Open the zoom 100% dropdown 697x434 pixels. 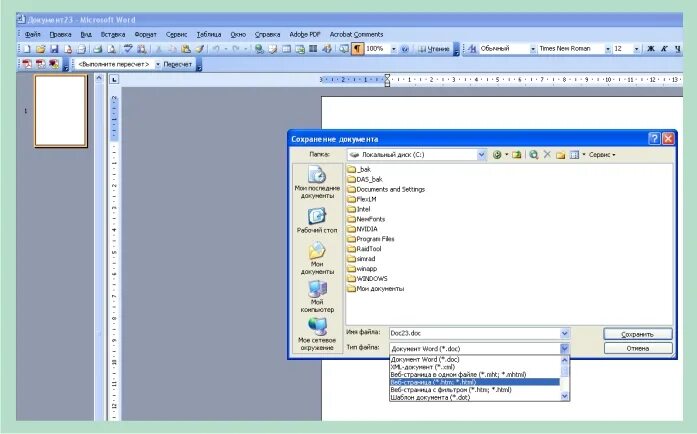click(393, 49)
